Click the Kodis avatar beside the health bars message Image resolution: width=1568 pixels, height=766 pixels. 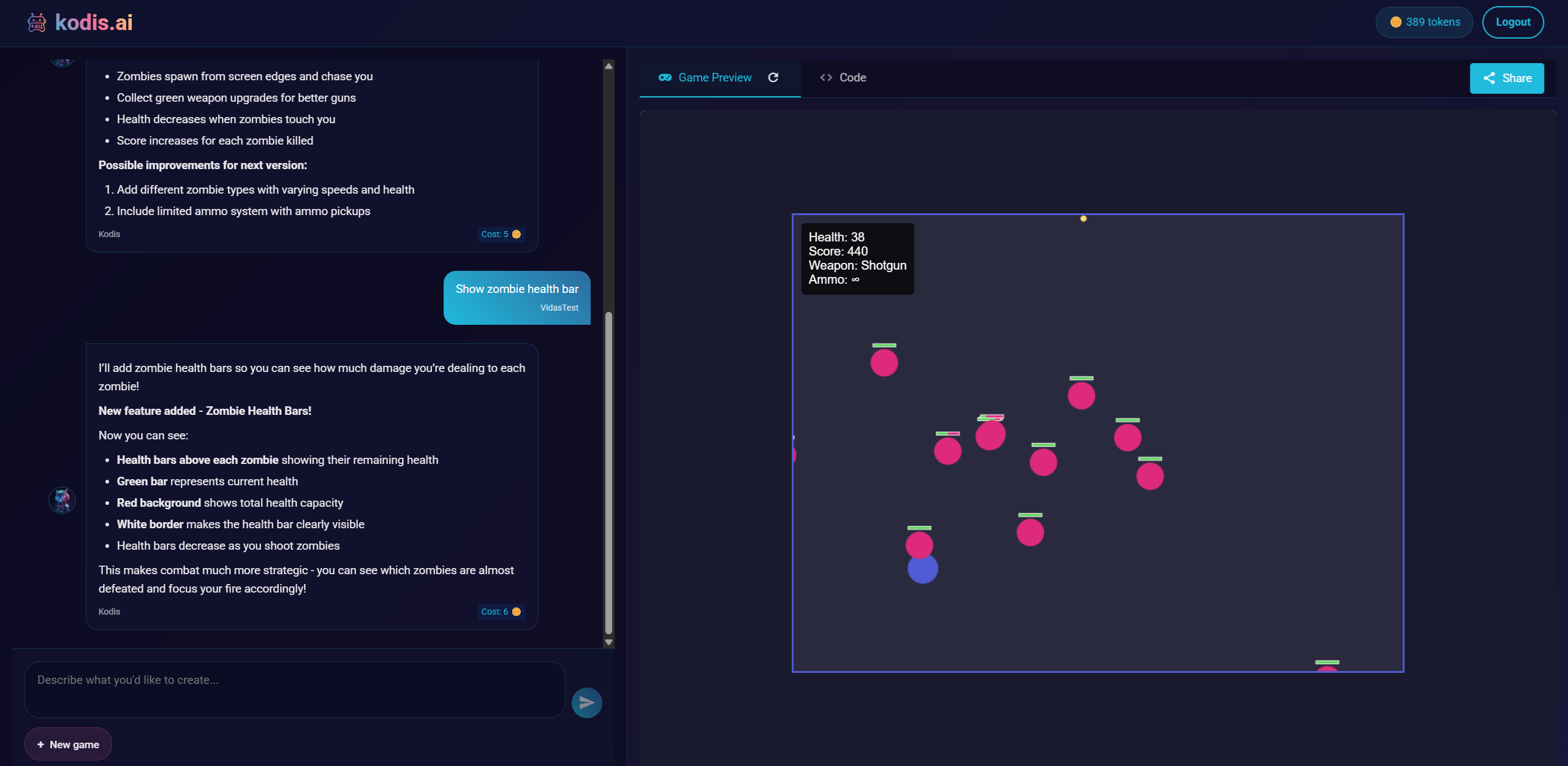62,500
